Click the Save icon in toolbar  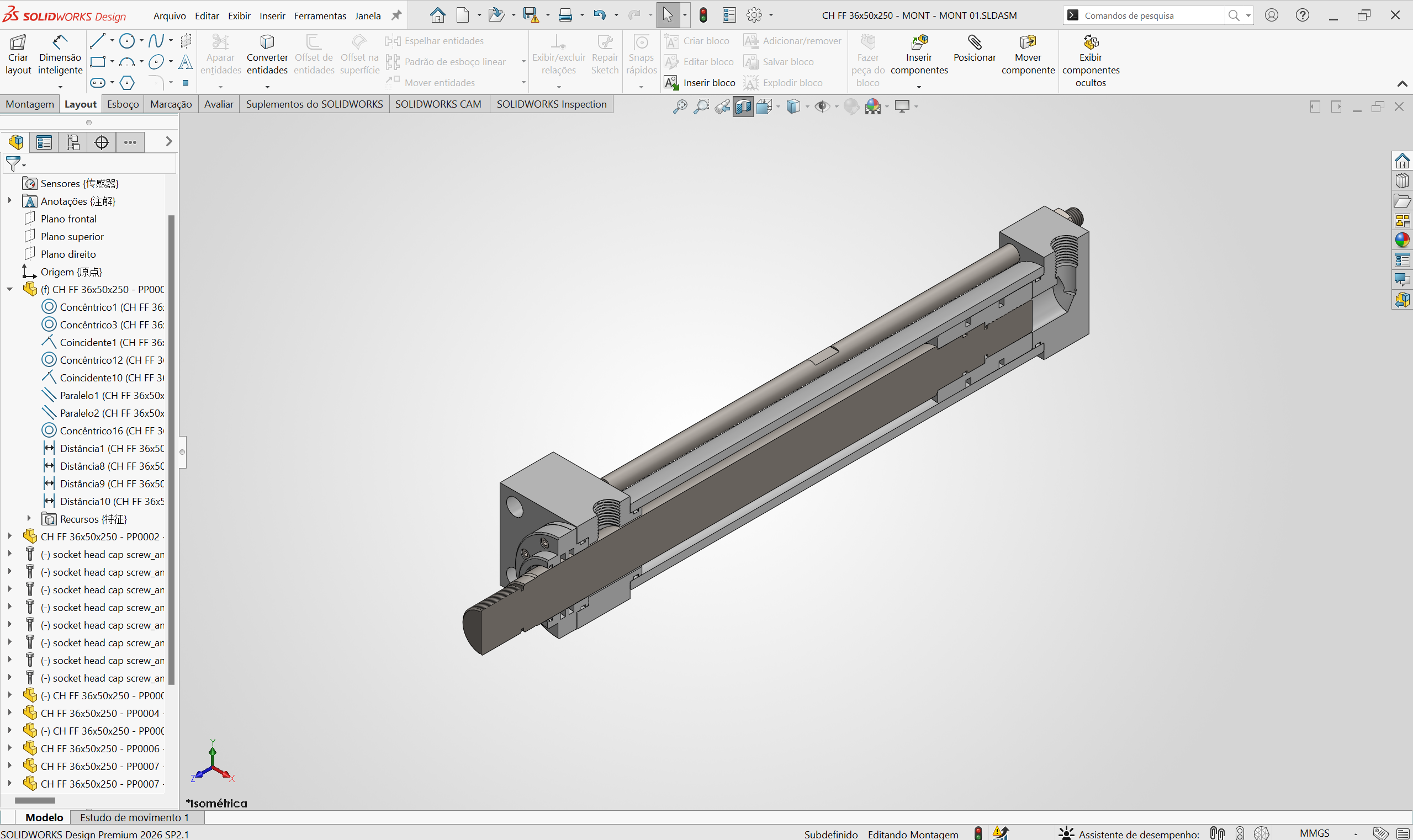point(530,15)
